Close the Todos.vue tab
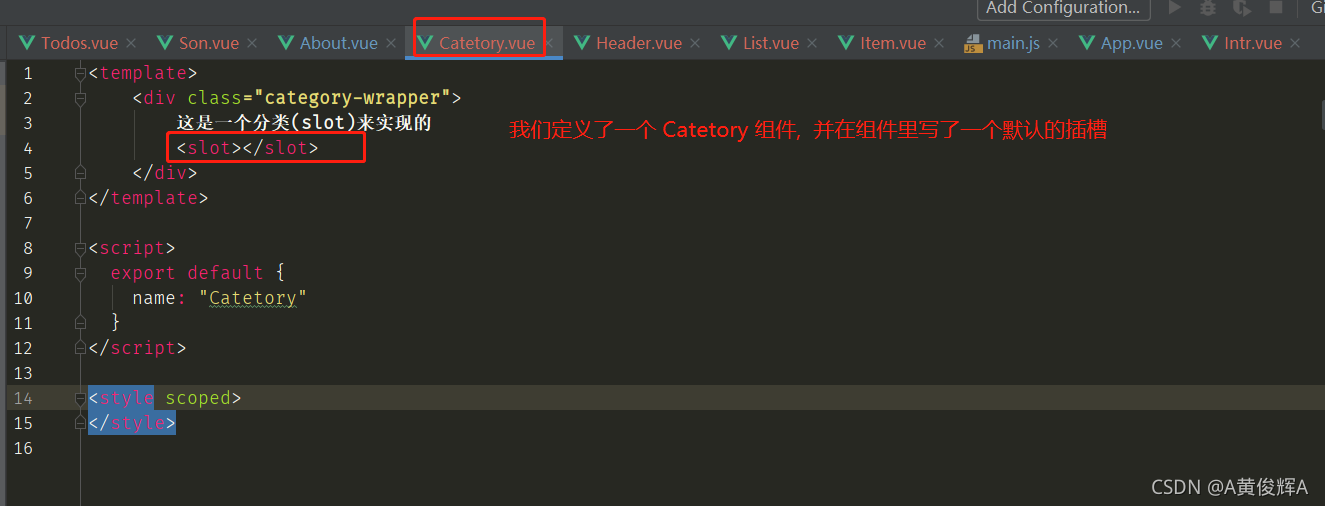 pyautogui.click(x=131, y=44)
